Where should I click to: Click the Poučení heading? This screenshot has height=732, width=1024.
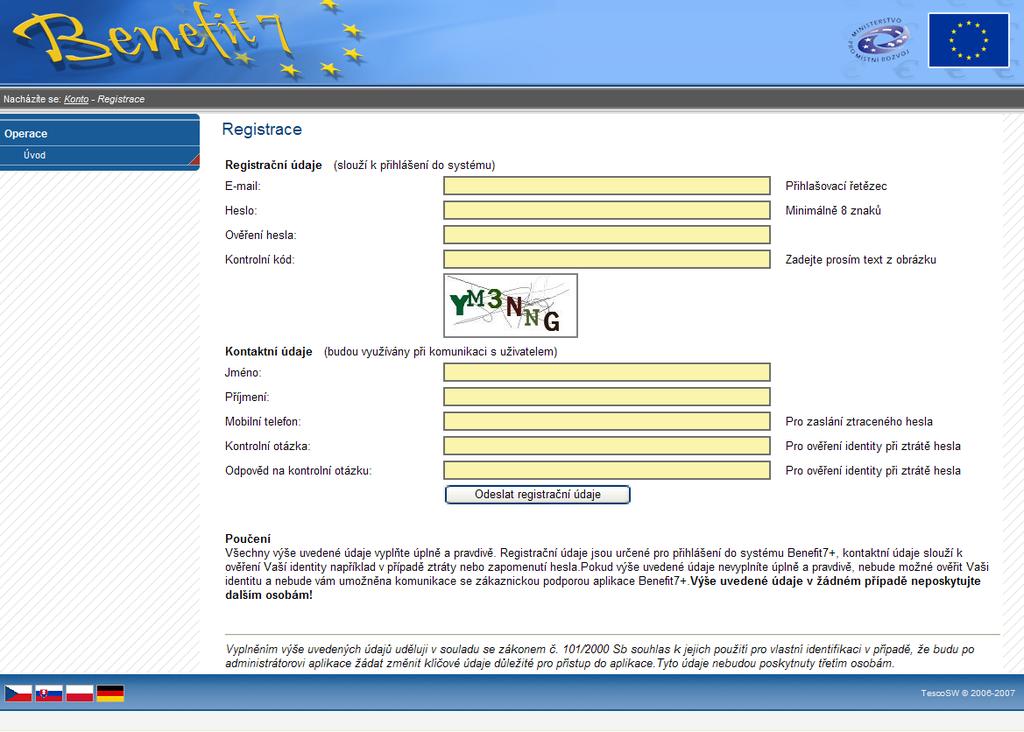[x=248, y=539]
